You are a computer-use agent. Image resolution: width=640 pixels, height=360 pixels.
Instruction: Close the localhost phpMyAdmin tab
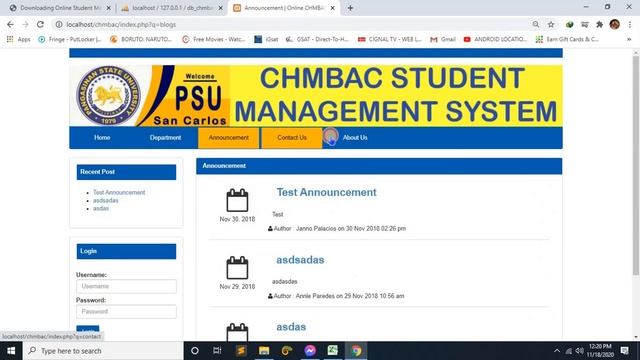coord(220,8)
